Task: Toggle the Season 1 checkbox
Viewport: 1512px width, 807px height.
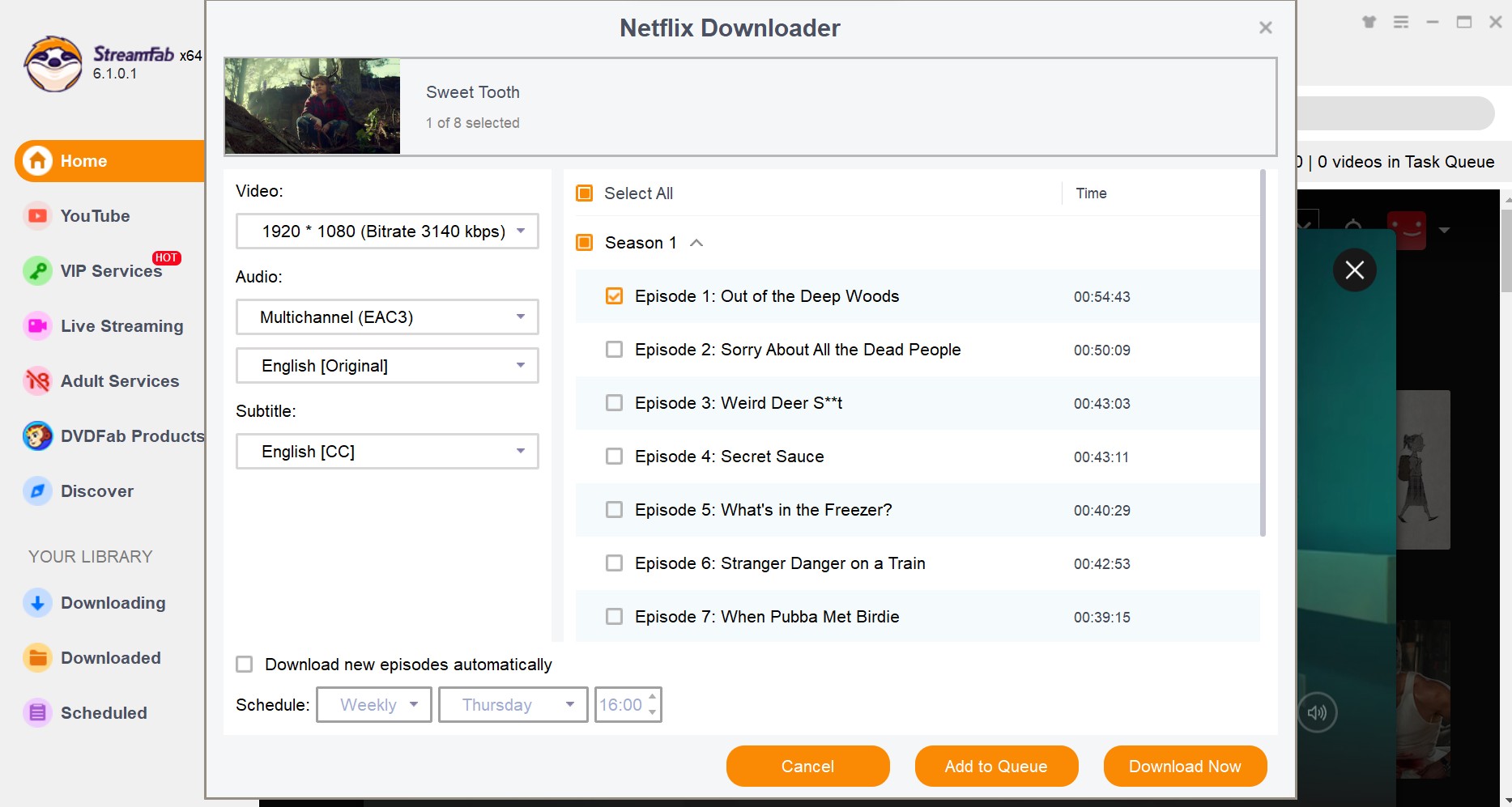Action: [584, 243]
